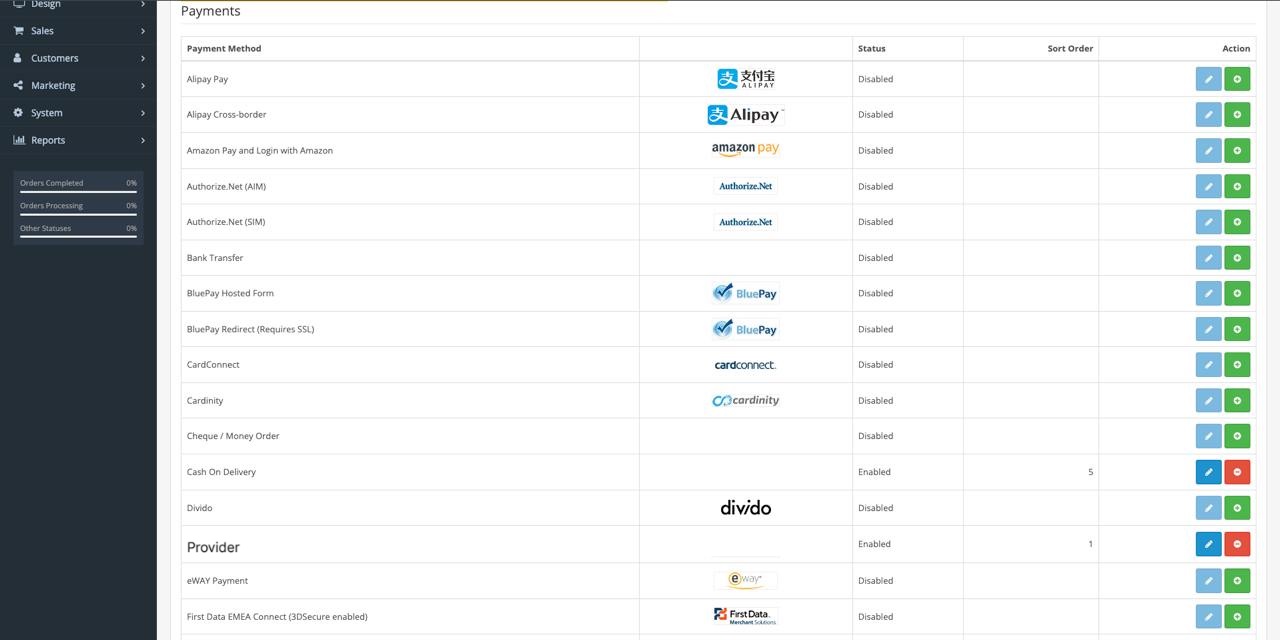The height and width of the screenshot is (640, 1280).
Task: Expand the Customers menu section
Action: [x=78, y=58]
